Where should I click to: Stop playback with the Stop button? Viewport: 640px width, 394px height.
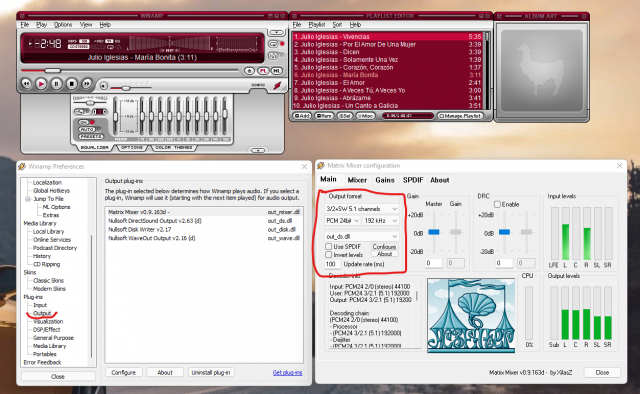tap(71, 84)
